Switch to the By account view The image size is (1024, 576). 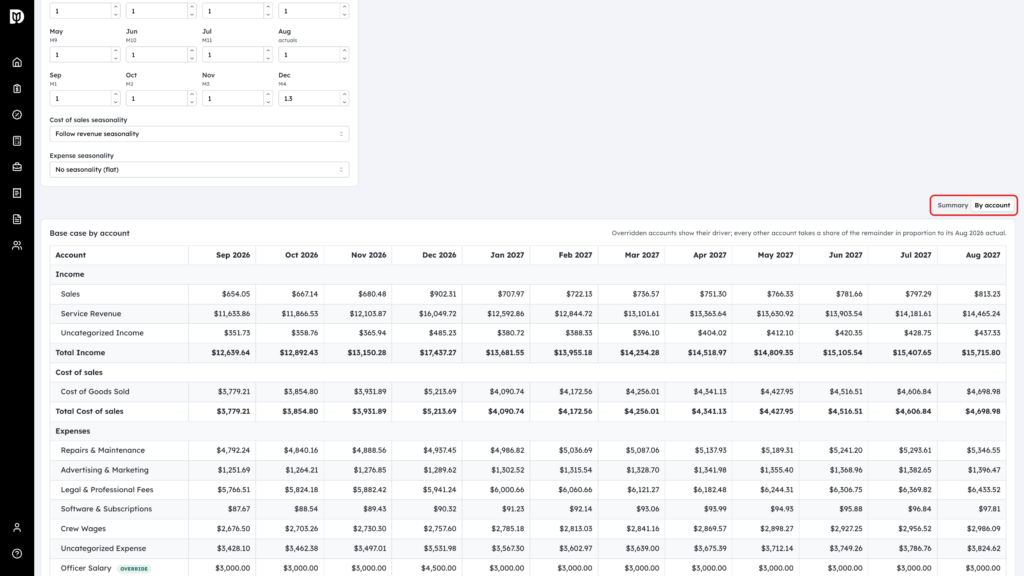[x=992, y=205]
